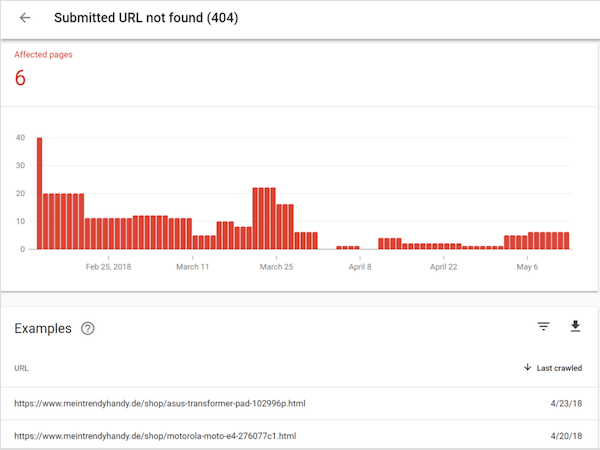Open the motorola-moto-e4 URL row
The image size is (600, 450).
[x=155, y=436]
